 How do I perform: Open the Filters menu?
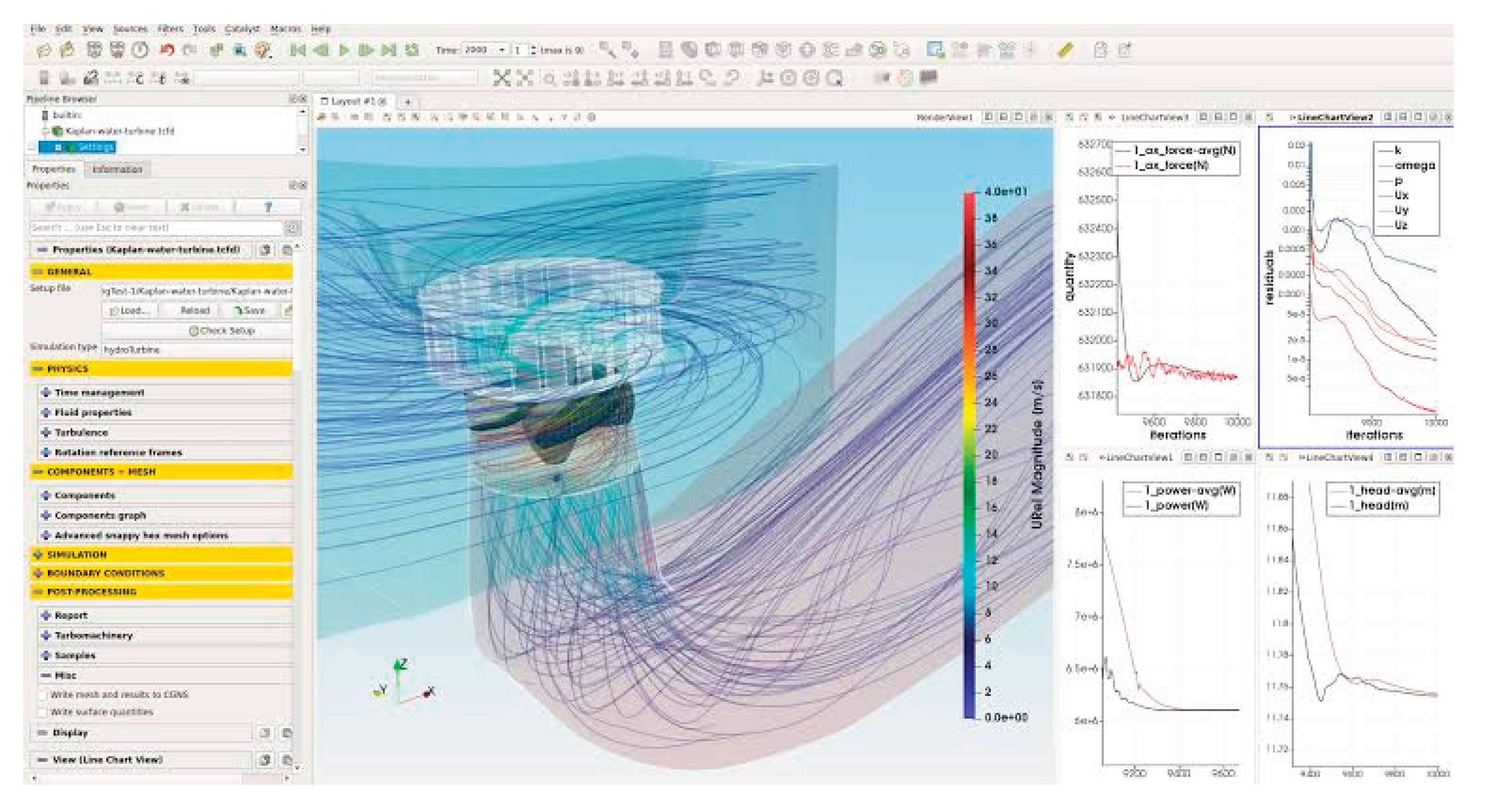(170, 29)
